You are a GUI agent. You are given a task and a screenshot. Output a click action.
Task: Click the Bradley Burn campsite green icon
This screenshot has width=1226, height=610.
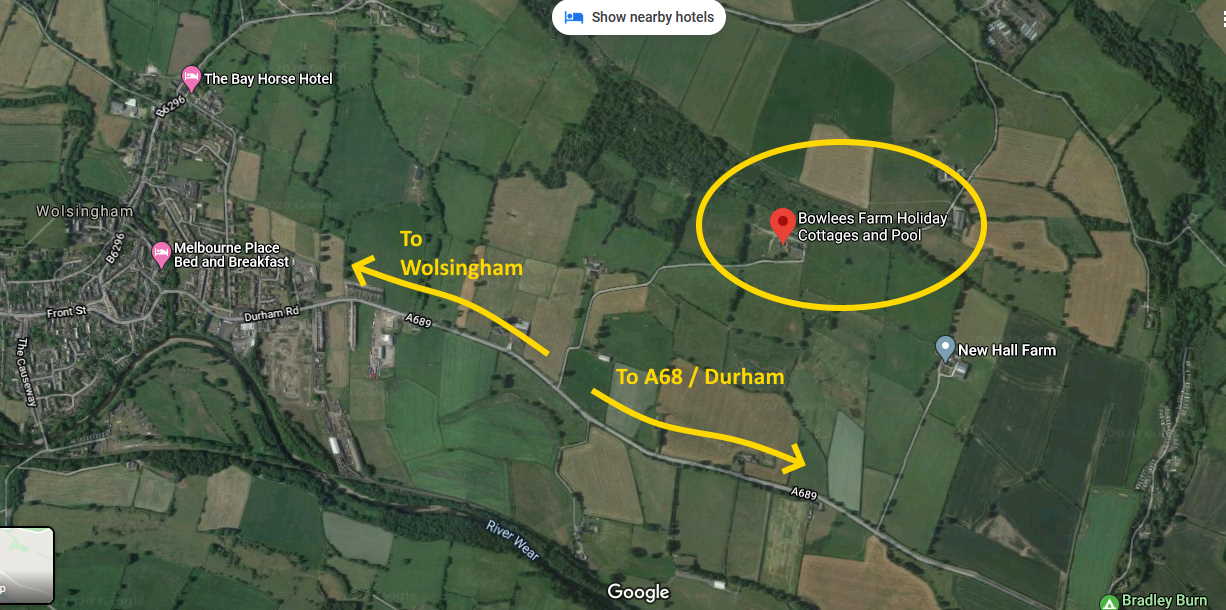(x=1108, y=601)
